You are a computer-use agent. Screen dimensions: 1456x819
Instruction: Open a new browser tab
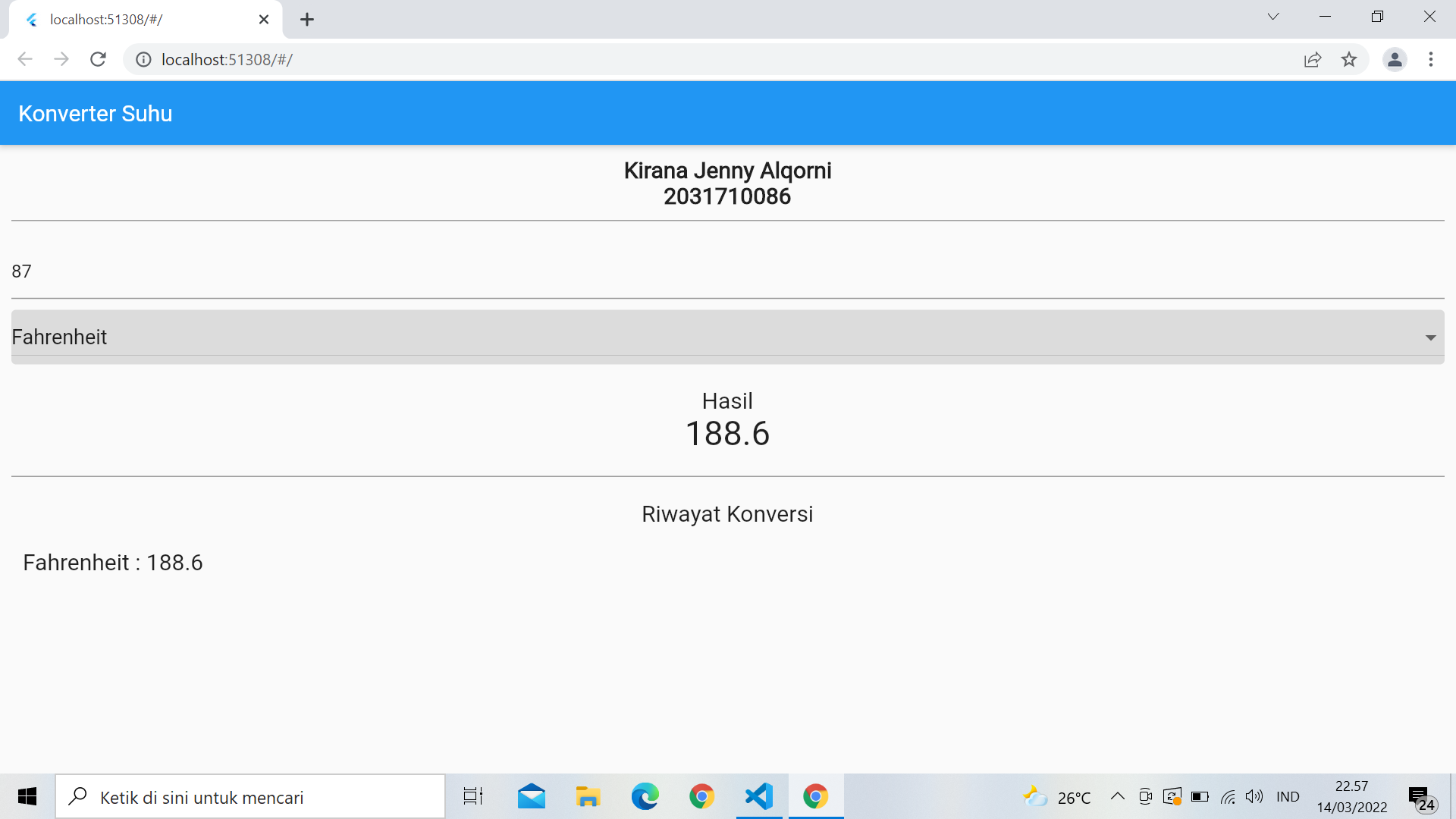tap(306, 19)
